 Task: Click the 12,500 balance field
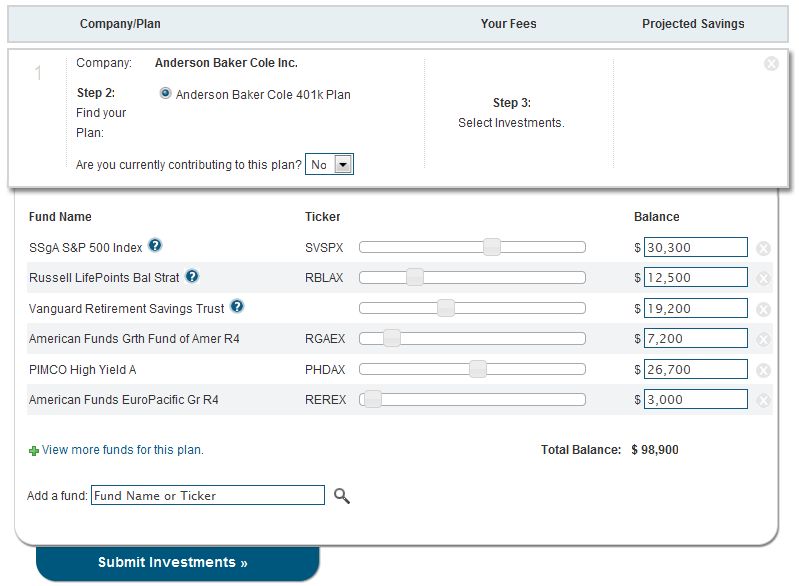coord(696,277)
